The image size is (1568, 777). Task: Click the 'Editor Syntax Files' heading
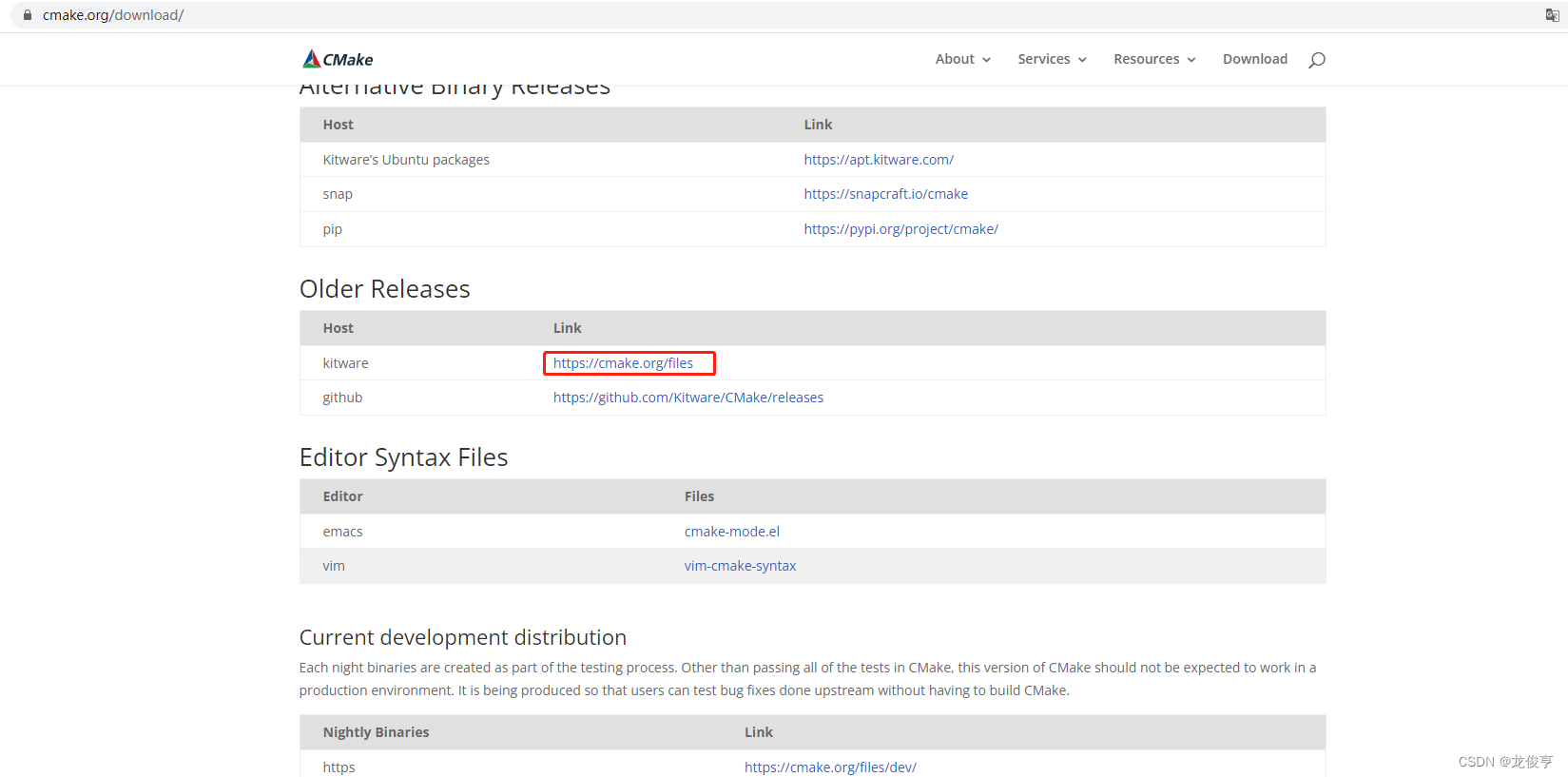tap(404, 457)
